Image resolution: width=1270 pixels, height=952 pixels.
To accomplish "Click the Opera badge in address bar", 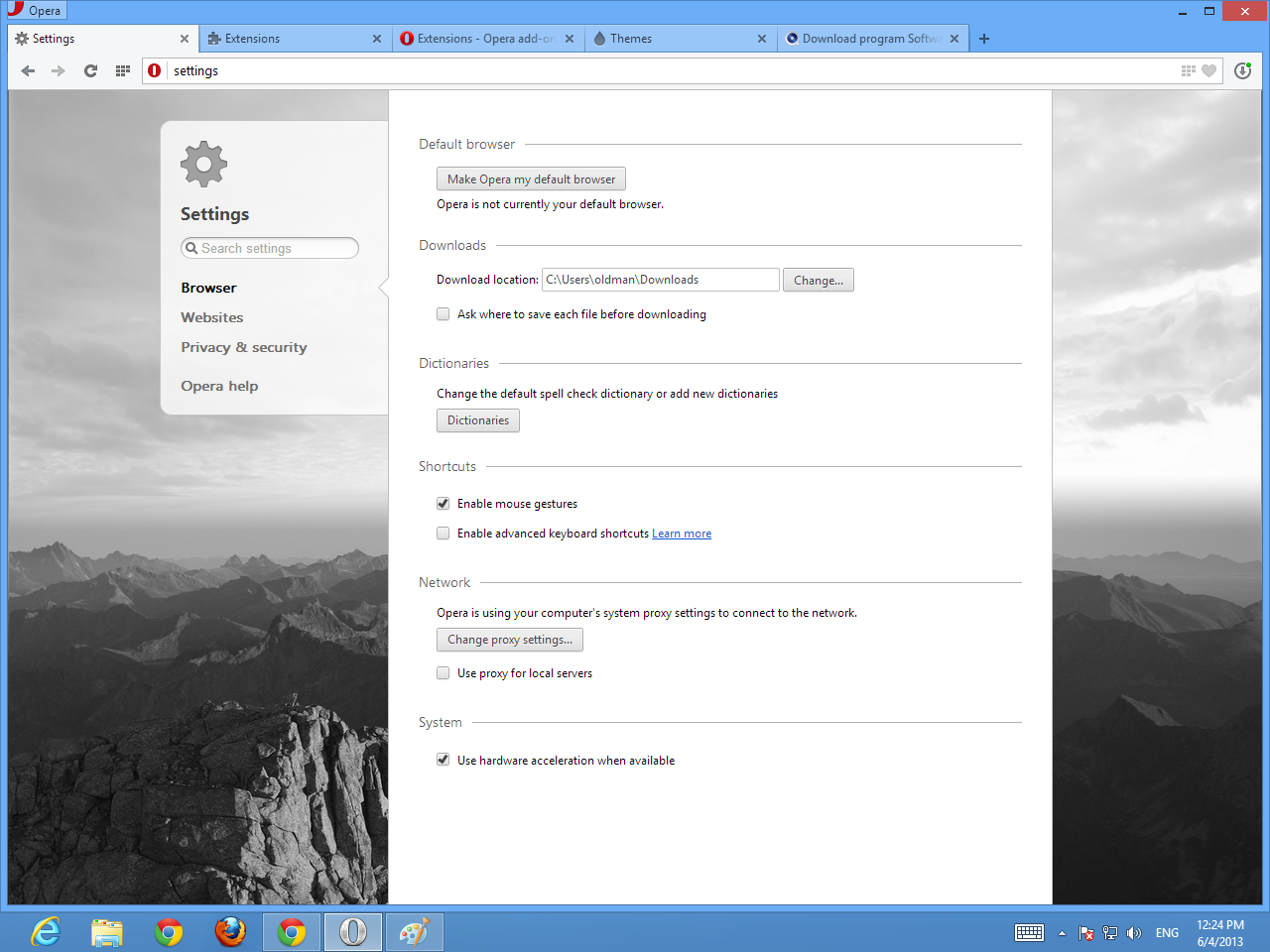I will 155,70.
